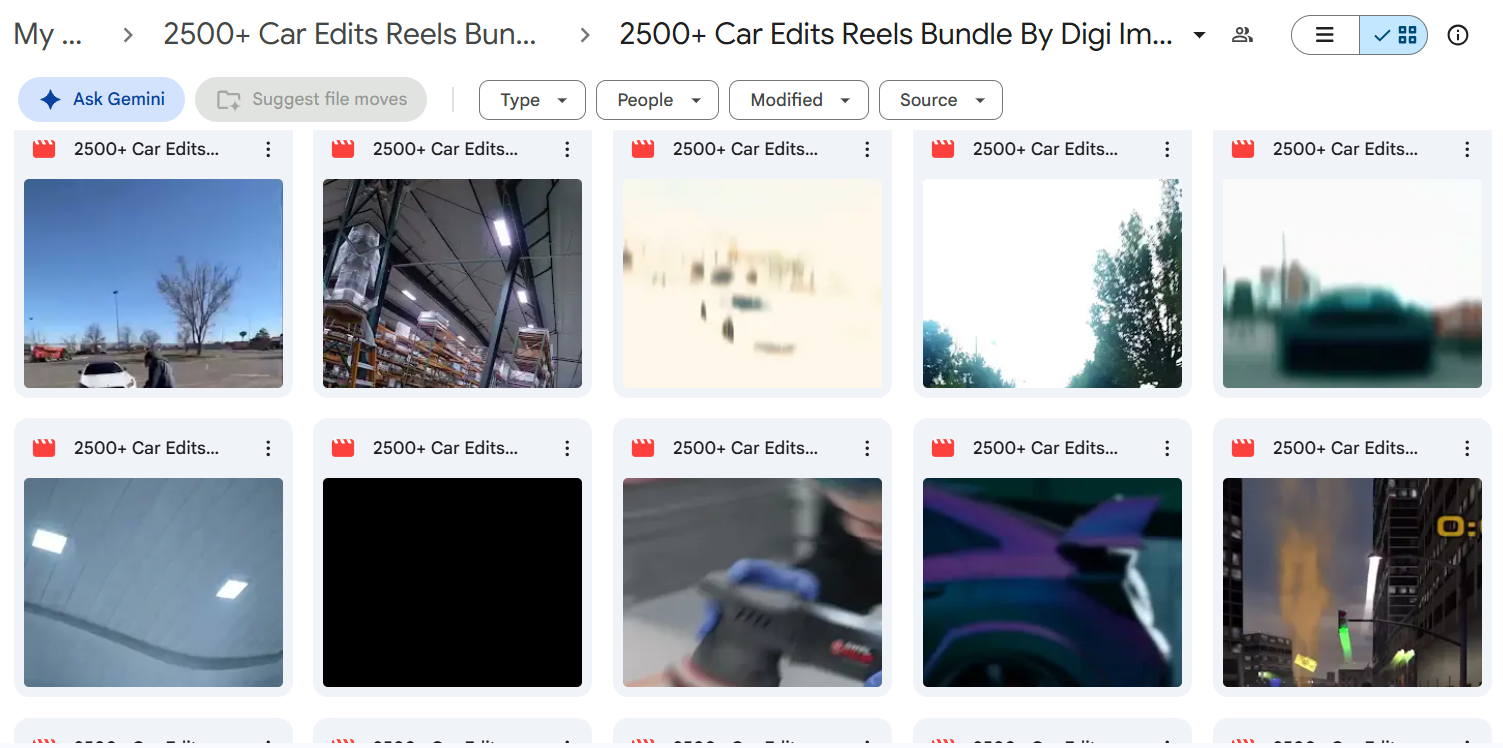
Task: Open the view details info icon
Action: (x=1459, y=35)
